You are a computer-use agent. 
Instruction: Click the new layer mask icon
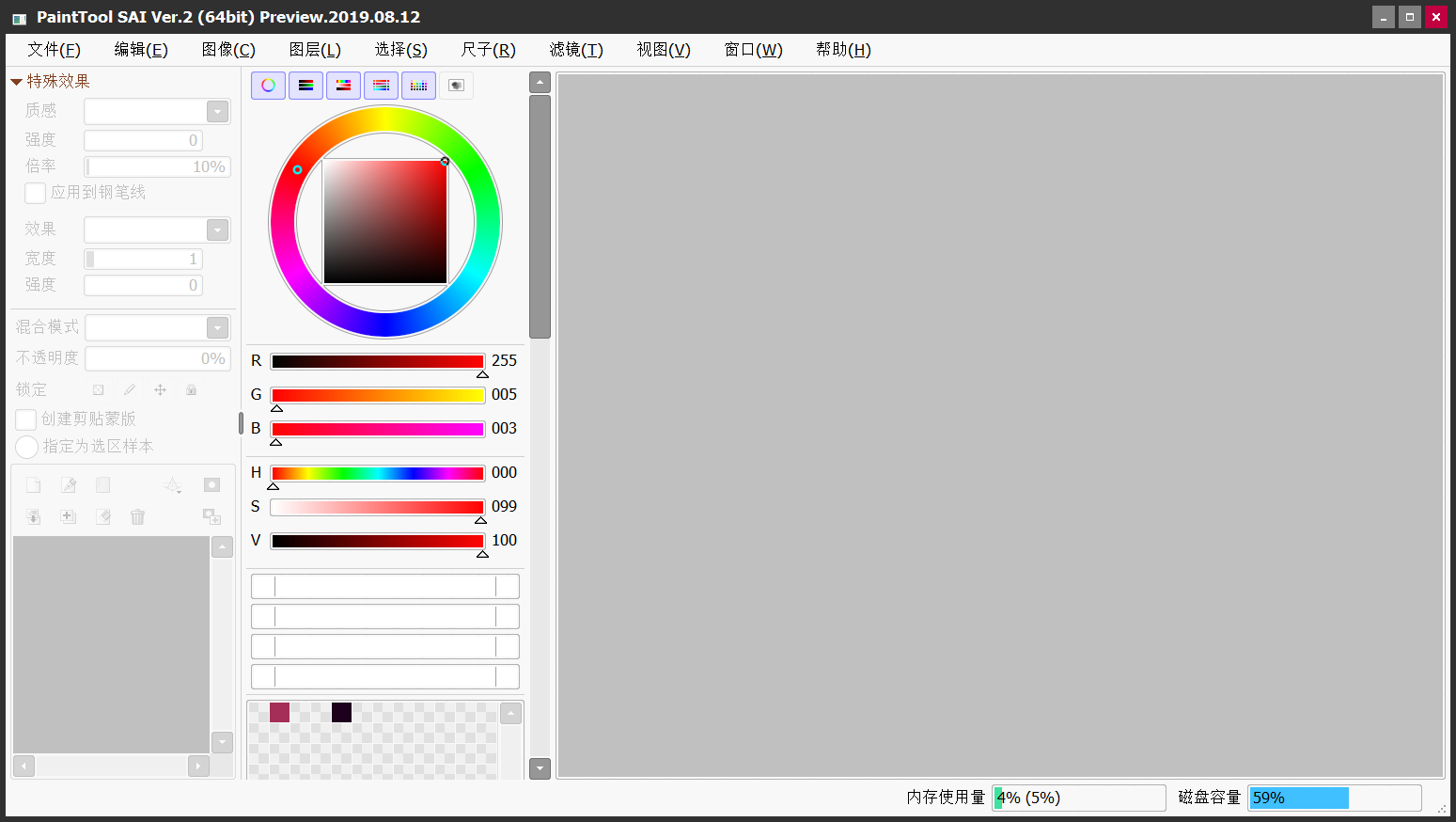pyautogui.click(x=211, y=485)
